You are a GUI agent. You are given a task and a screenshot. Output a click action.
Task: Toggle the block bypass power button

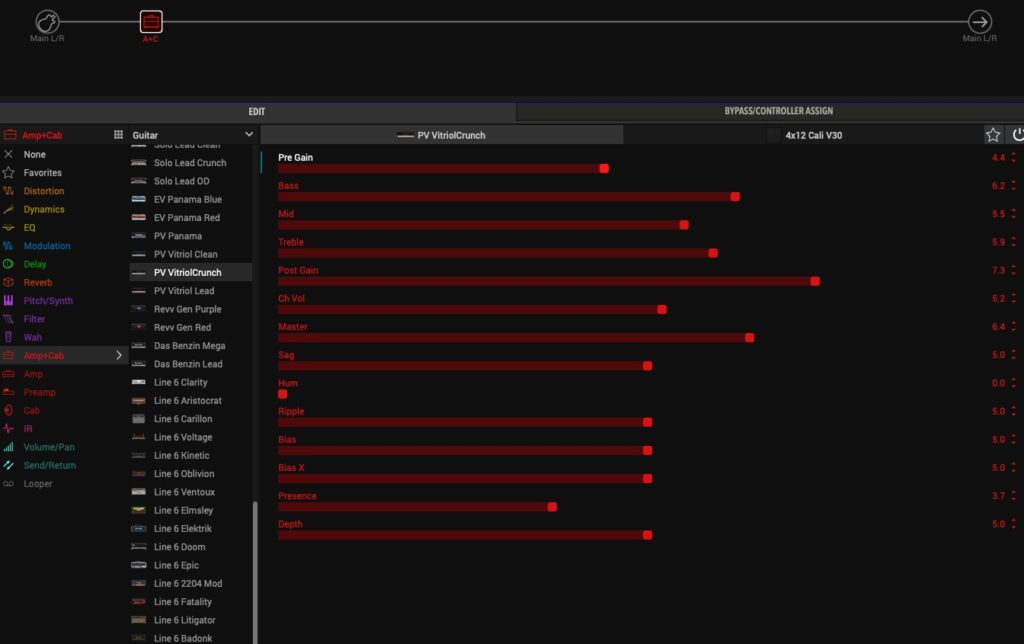pos(1017,135)
